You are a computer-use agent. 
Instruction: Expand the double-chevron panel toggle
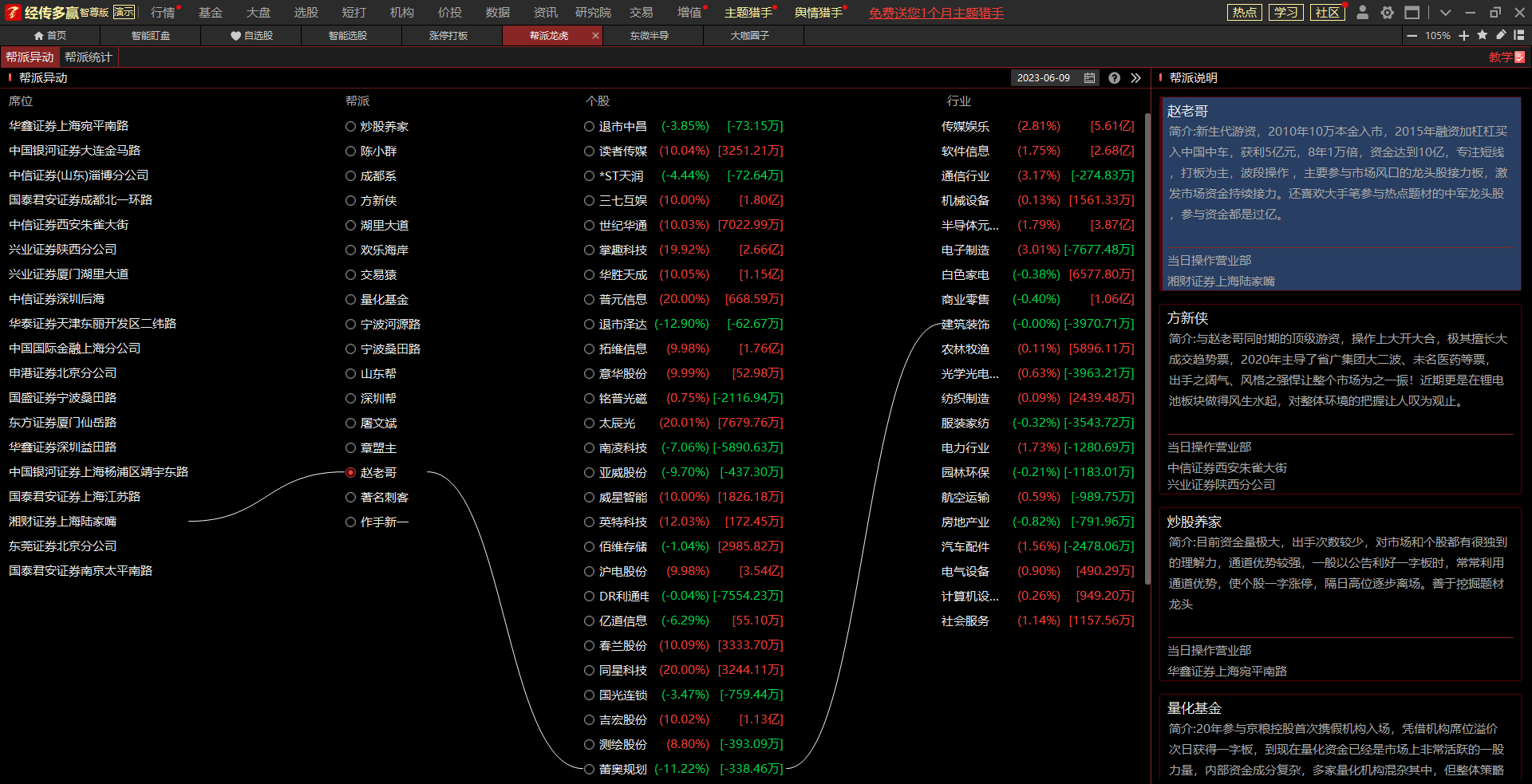pyautogui.click(x=1135, y=78)
